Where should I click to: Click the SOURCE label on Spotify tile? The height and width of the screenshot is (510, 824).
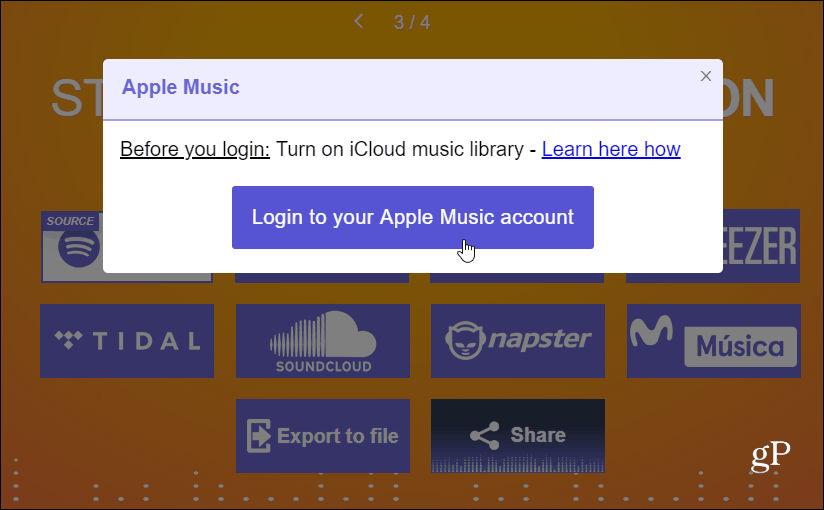pyautogui.click(x=70, y=221)
